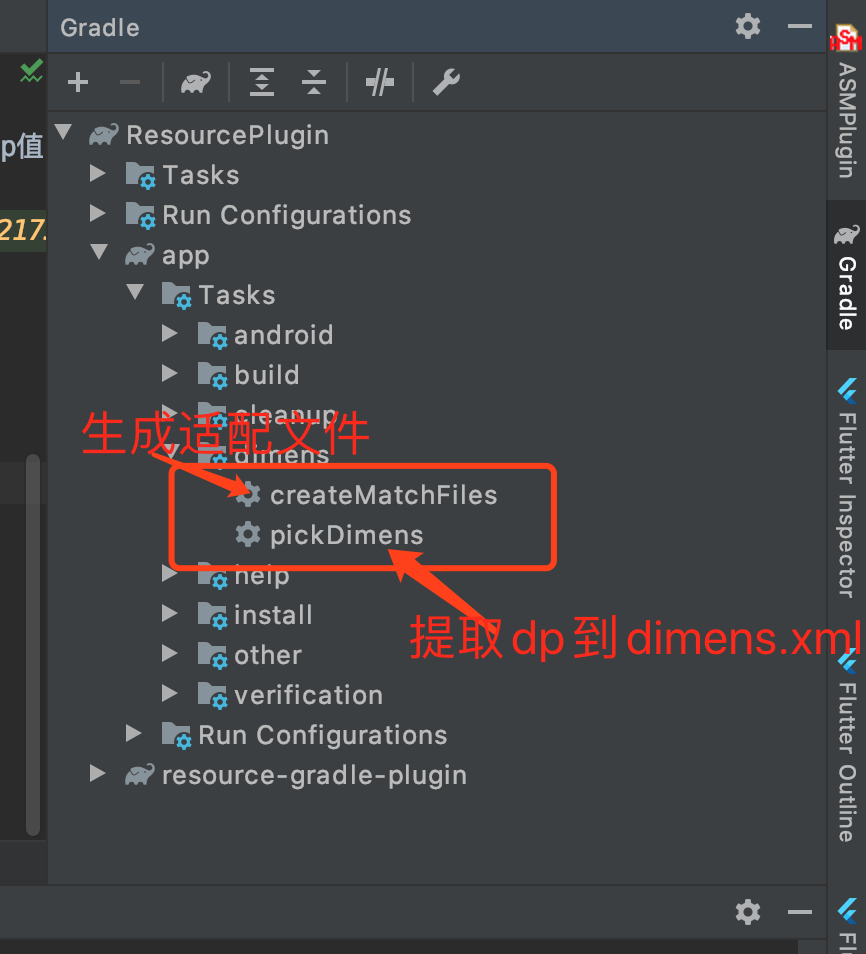
Task: Hide the Gradle tool window
Action: 799,26
